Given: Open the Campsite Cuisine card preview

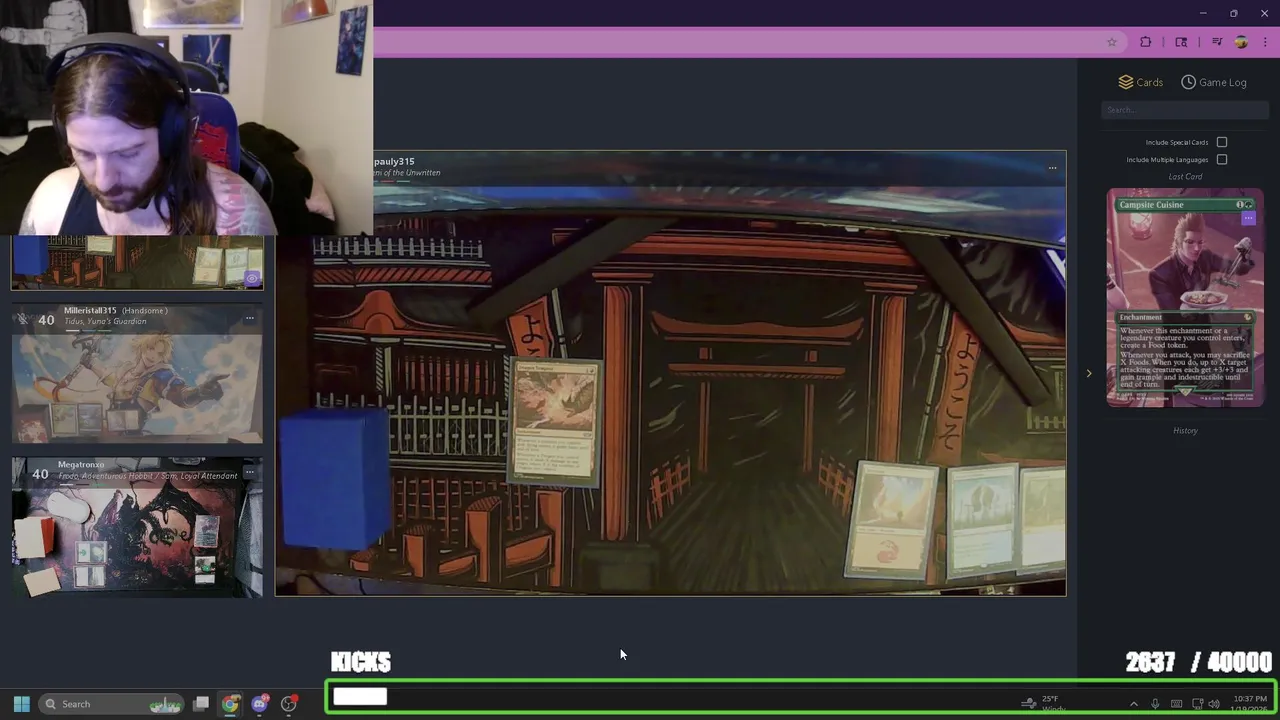Looking at the screenshot, I should tap(1185, 298).
